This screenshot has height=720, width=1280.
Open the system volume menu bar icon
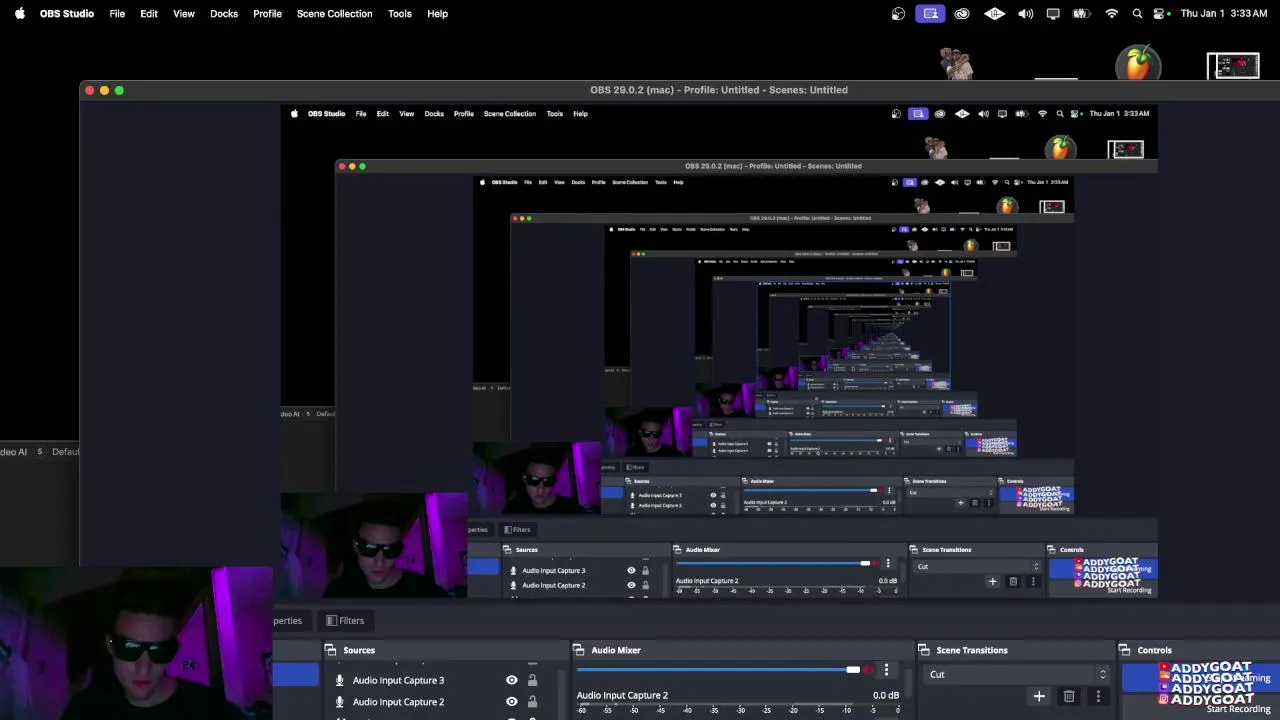click(x=1025, y=14)
